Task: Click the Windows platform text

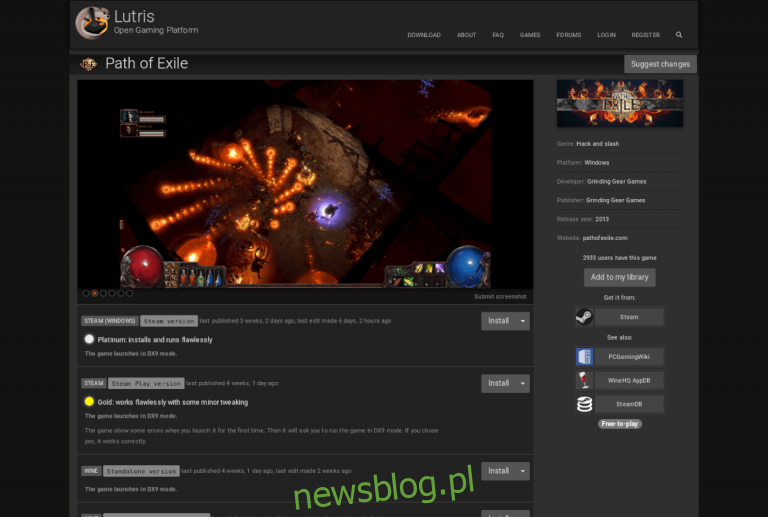Action: click(597, 163)
